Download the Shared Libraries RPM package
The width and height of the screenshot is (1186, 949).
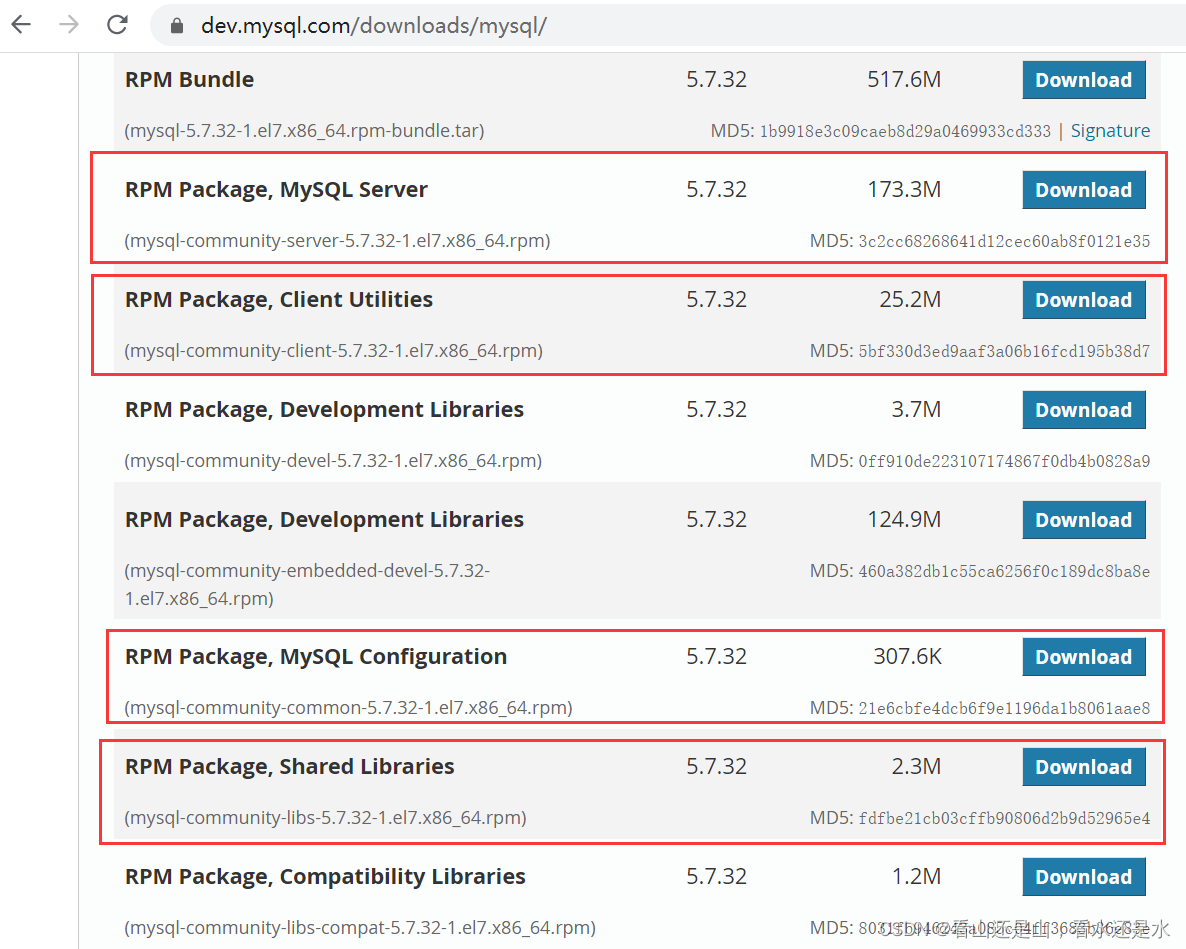point(1083,767)
